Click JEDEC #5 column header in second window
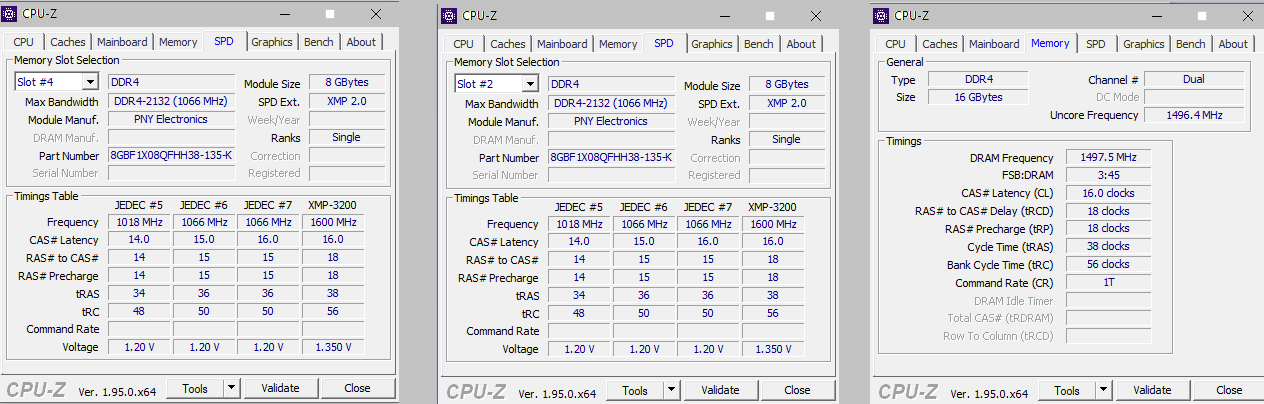This screenshot has height=404, width=1264. [579, 207]
